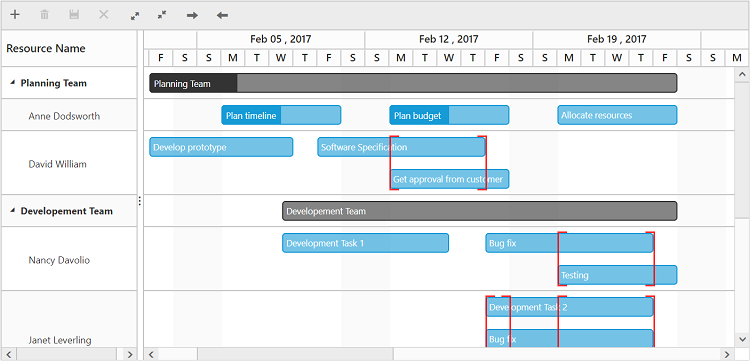Click the chart horizontal scrollbar right arrow

click(x=728, y=354)
